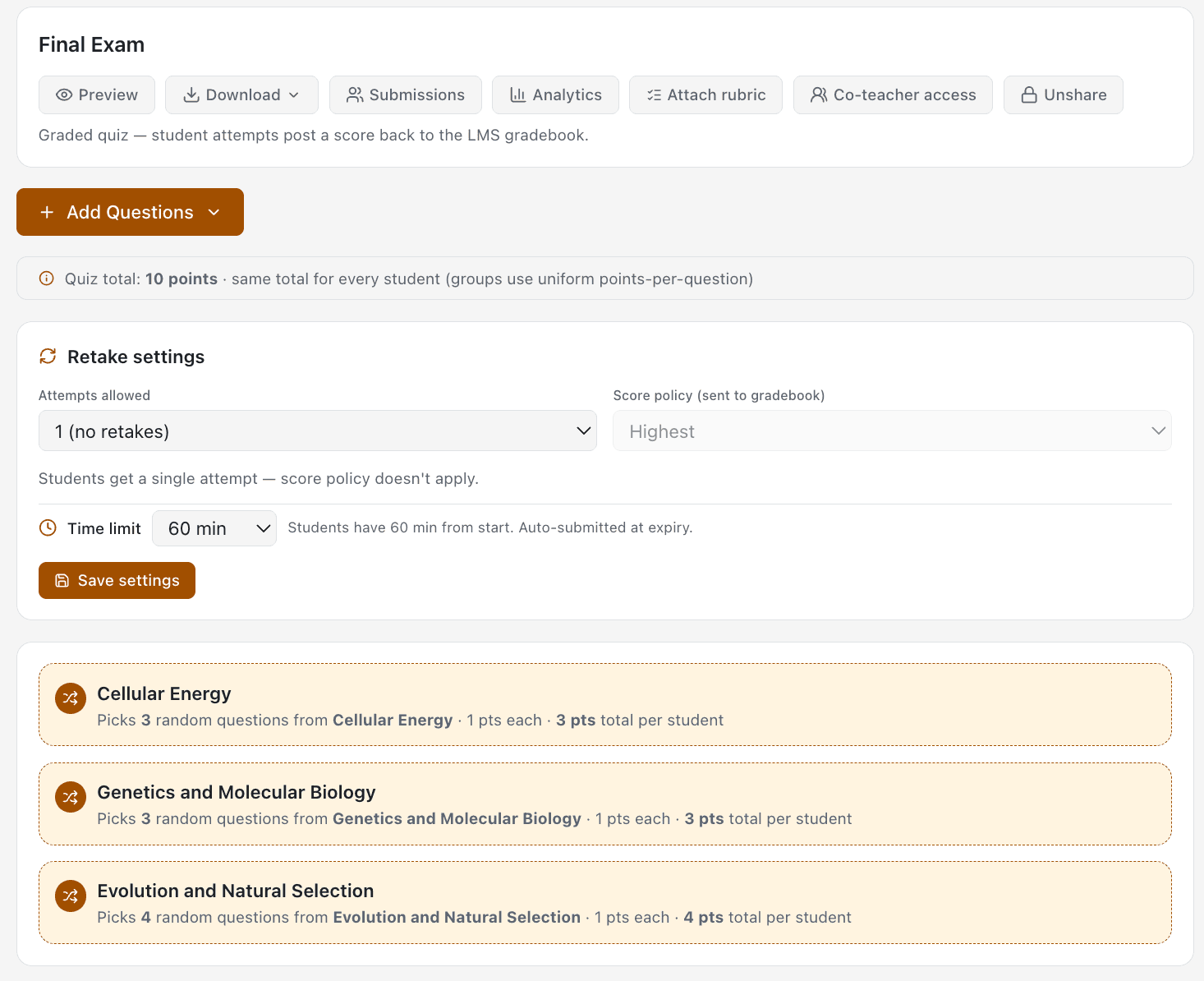Click the Time limit clock icon
1204x981 pixels.
point(48,527)
